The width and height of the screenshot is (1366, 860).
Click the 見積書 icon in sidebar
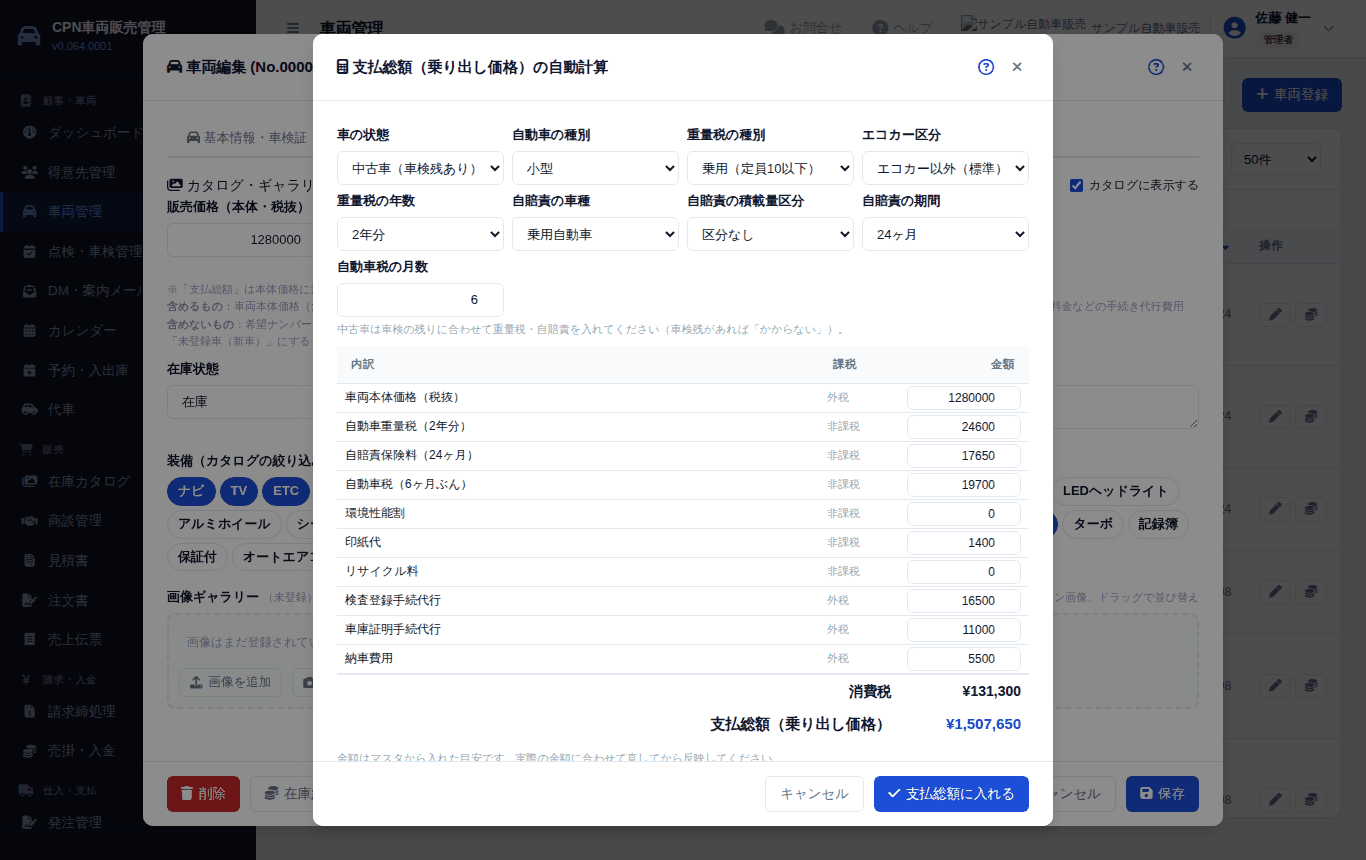29,560
